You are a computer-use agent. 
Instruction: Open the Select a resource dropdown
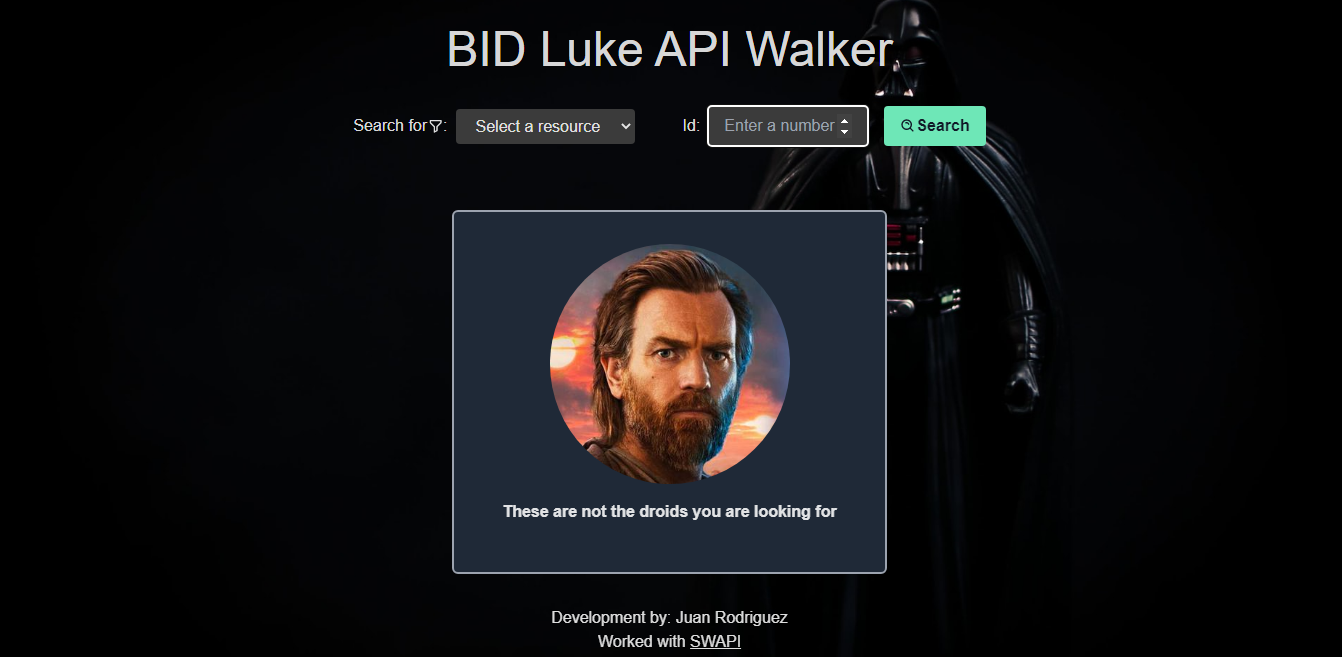[x=545, y=127]
